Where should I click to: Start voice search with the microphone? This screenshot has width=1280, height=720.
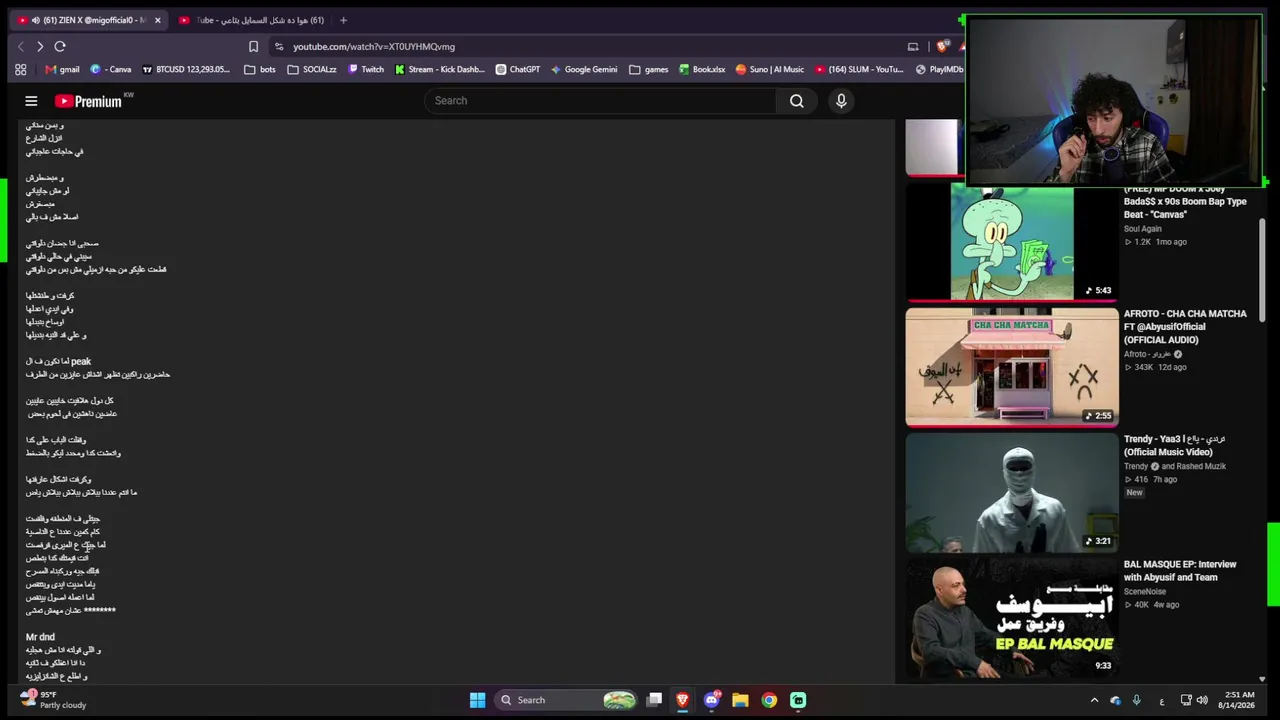(841, 101)
